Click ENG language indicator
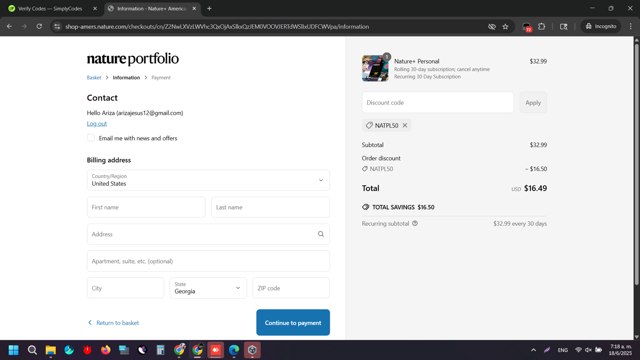 tap(562, 350)
